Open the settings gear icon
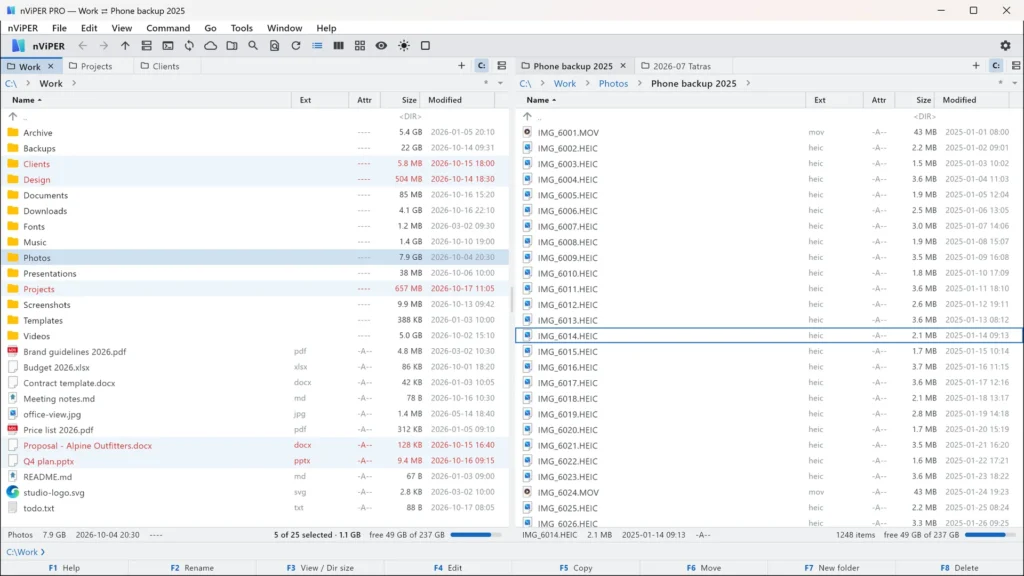Viewport: 1024px width, 576px height. [x=1005, y=46]
